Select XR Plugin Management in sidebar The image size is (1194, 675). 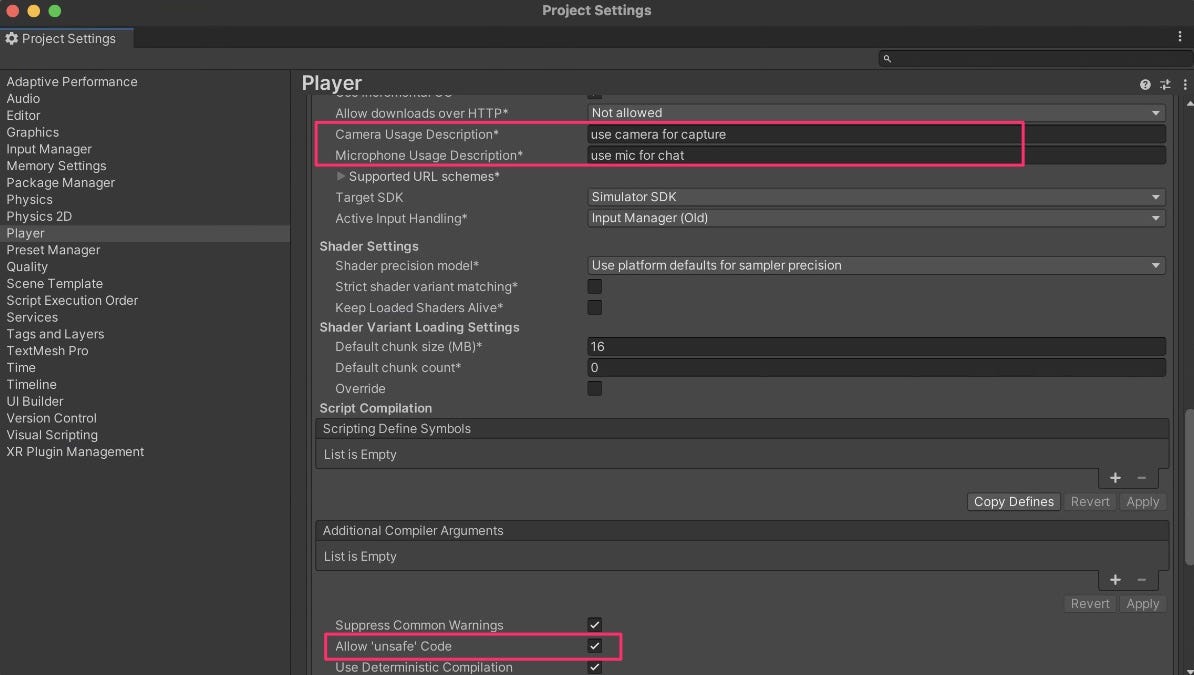(75, 452)
